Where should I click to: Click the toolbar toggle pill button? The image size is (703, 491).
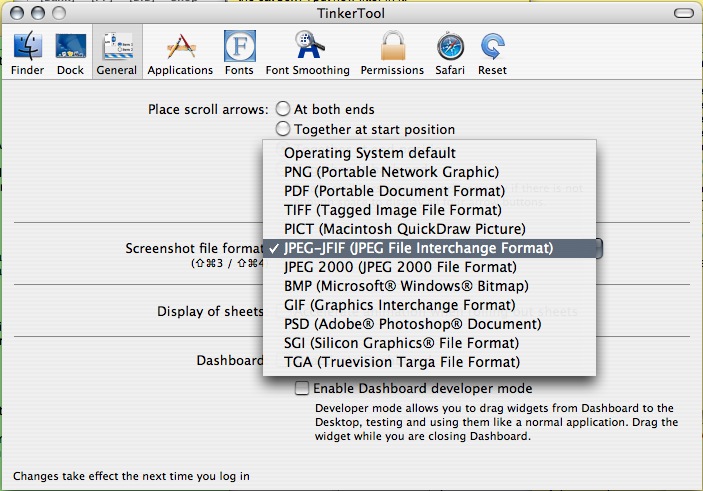click(684, 13)
